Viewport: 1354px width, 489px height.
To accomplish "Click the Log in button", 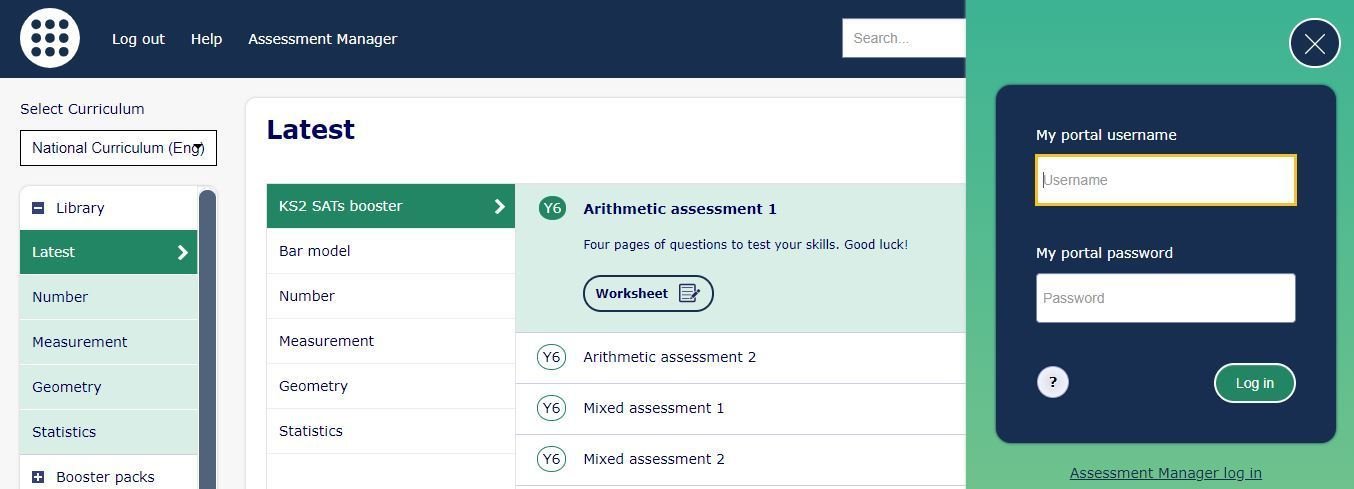I will (x=1254, y=383).
